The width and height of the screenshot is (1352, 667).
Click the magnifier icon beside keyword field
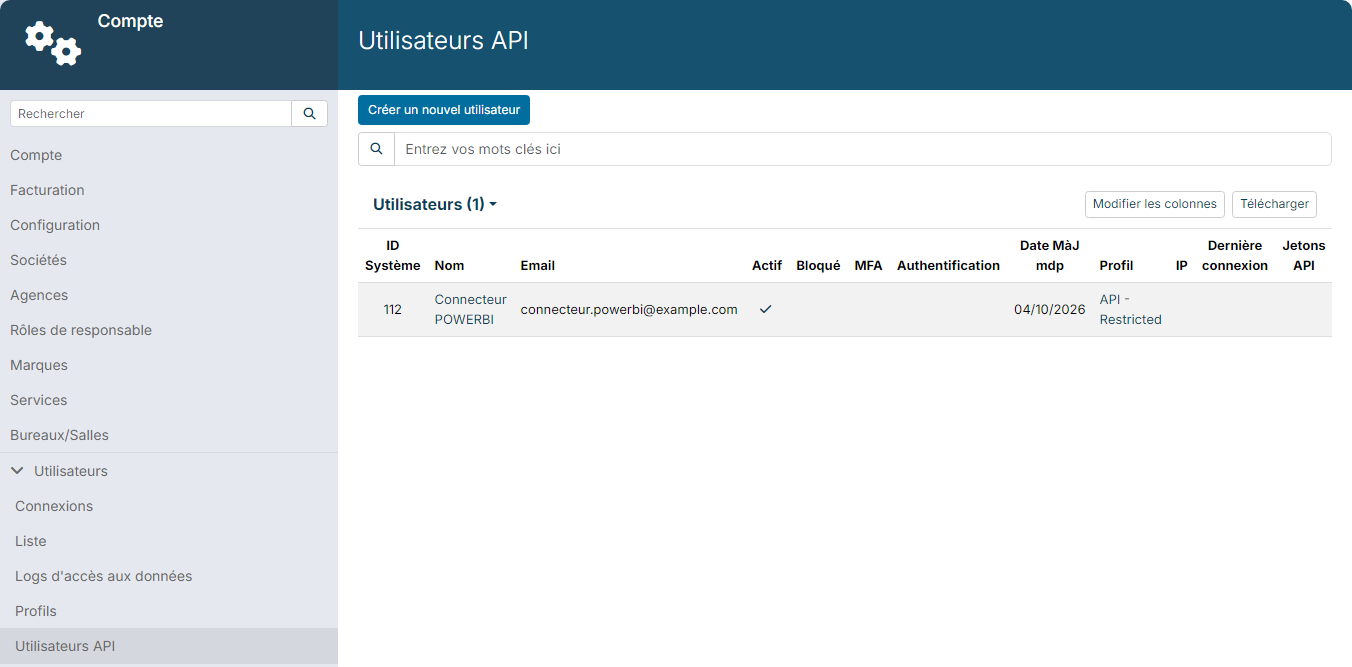click(377, 149)
